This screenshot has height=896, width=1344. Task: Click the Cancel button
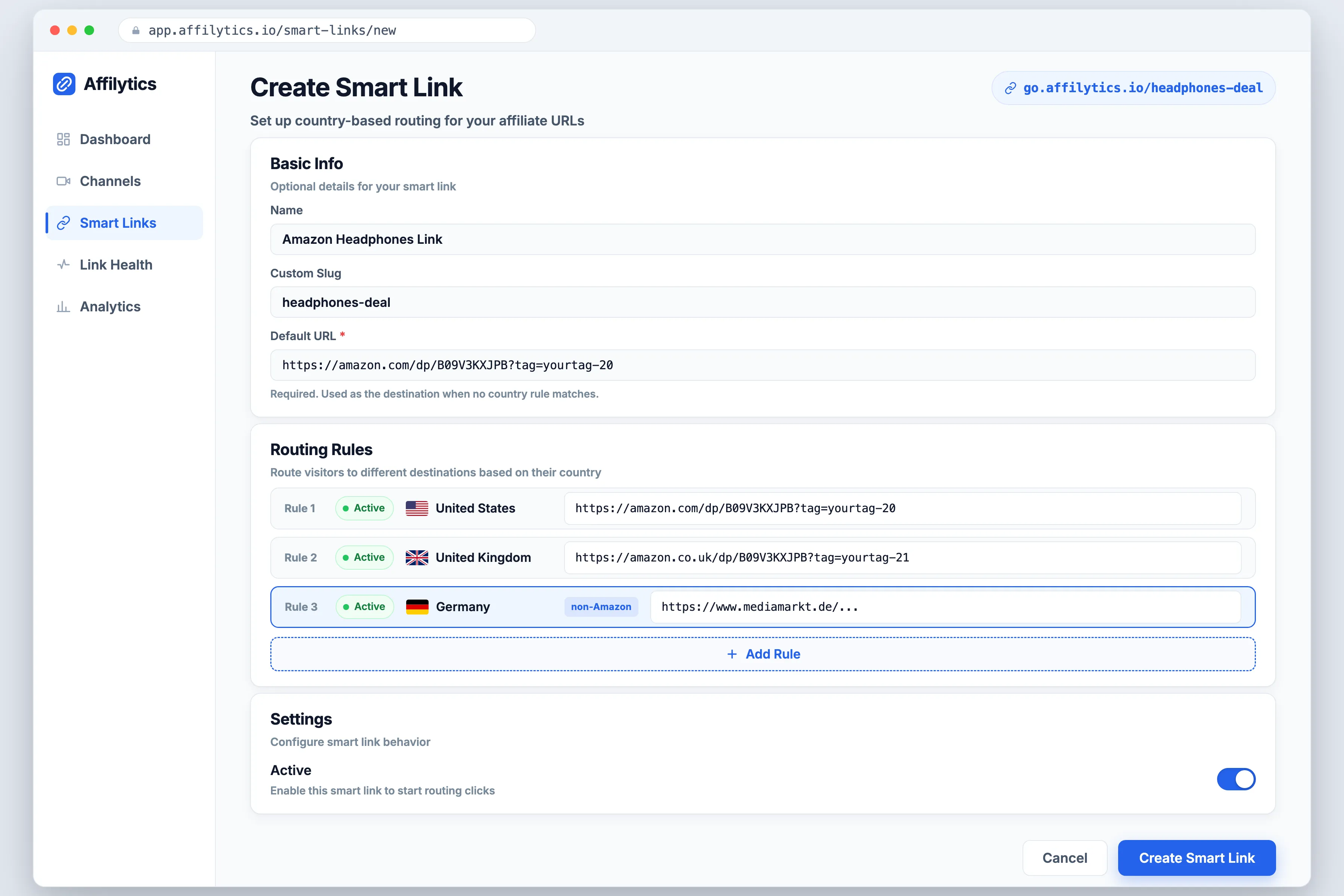[1065, 858]
